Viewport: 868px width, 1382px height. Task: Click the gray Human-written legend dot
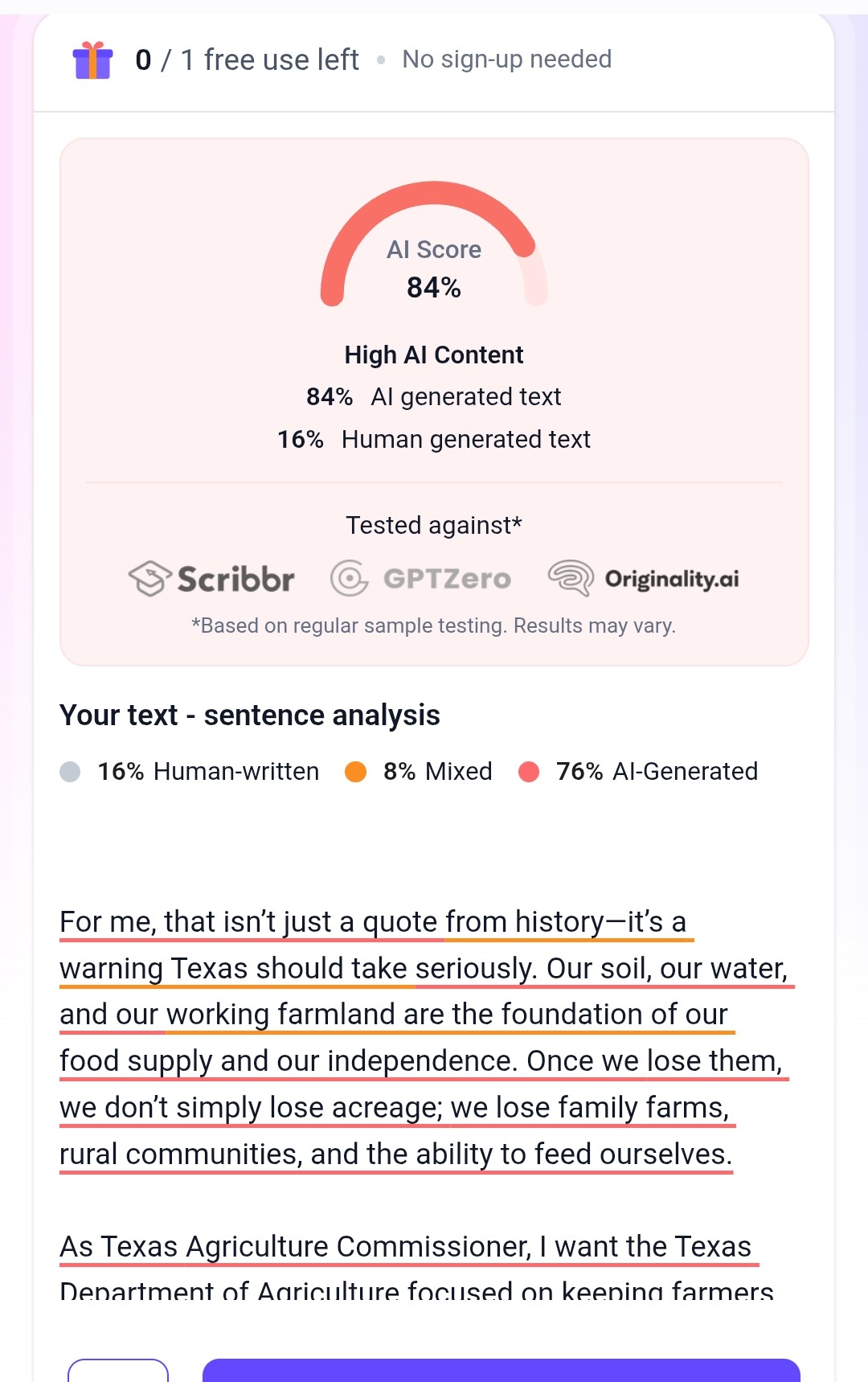pyautogui.click(x=70, y=772)
